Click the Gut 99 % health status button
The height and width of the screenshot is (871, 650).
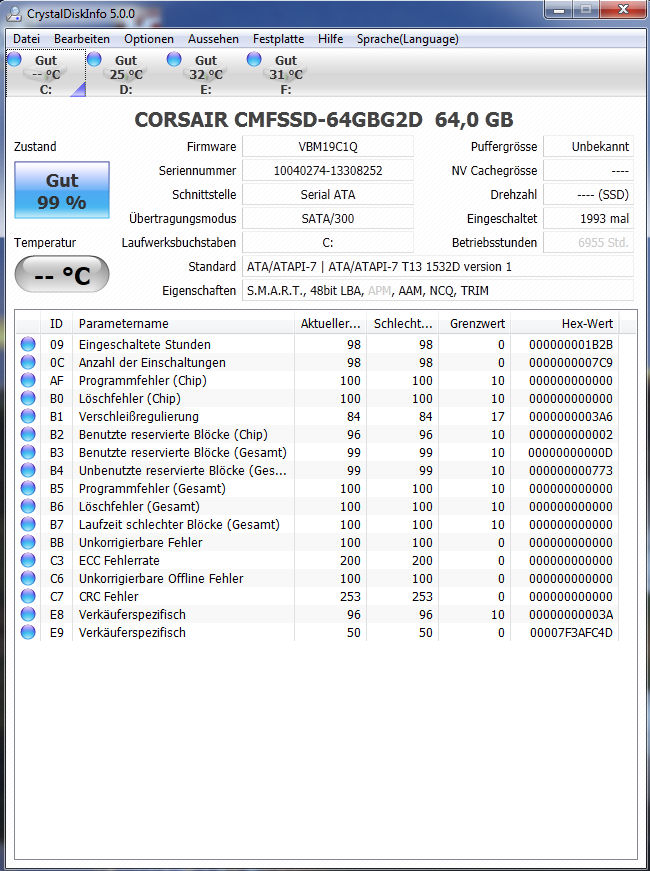point(62,190)
